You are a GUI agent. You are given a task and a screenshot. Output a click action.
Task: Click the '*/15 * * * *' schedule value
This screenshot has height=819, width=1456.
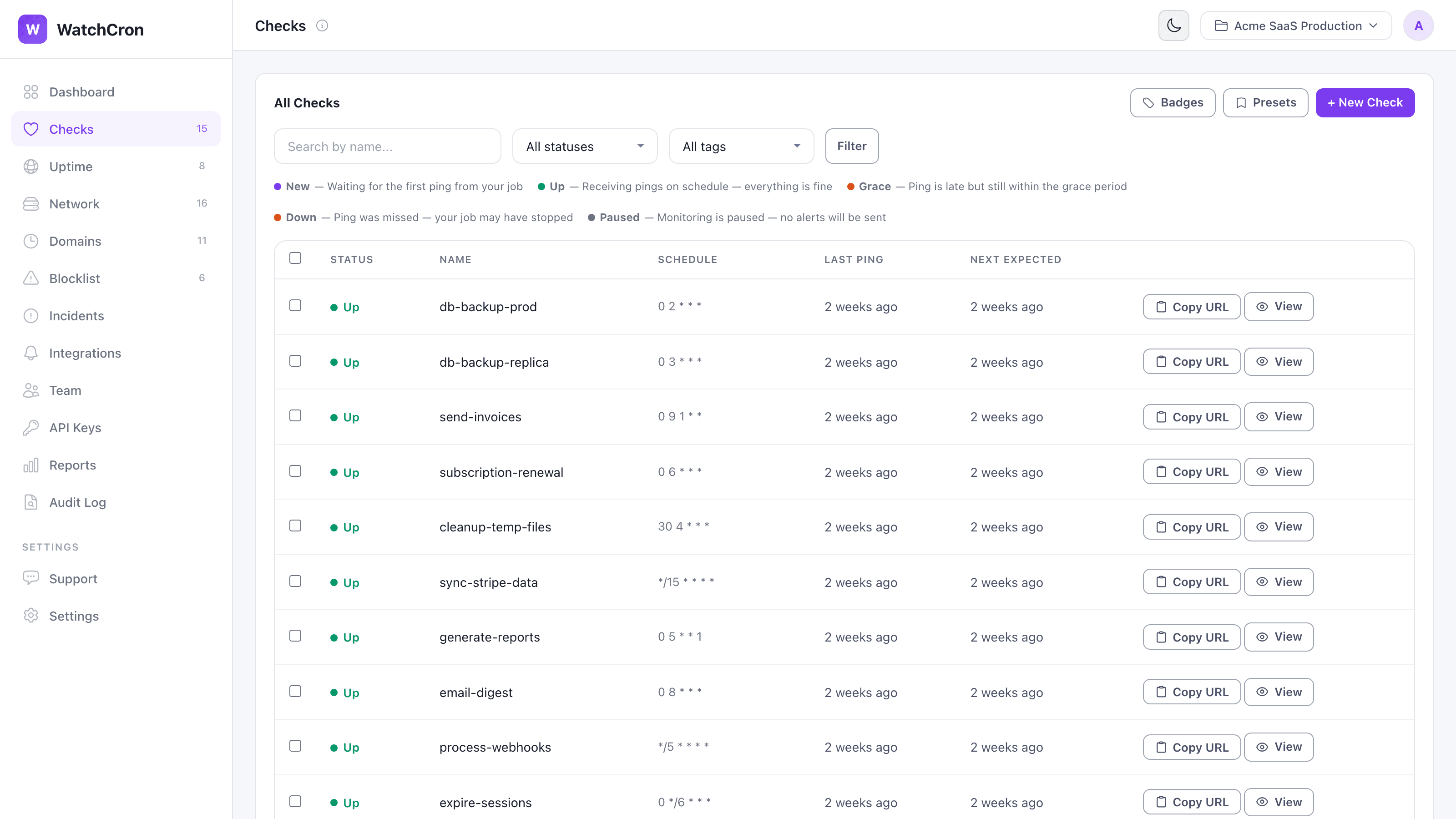(686, 582)
